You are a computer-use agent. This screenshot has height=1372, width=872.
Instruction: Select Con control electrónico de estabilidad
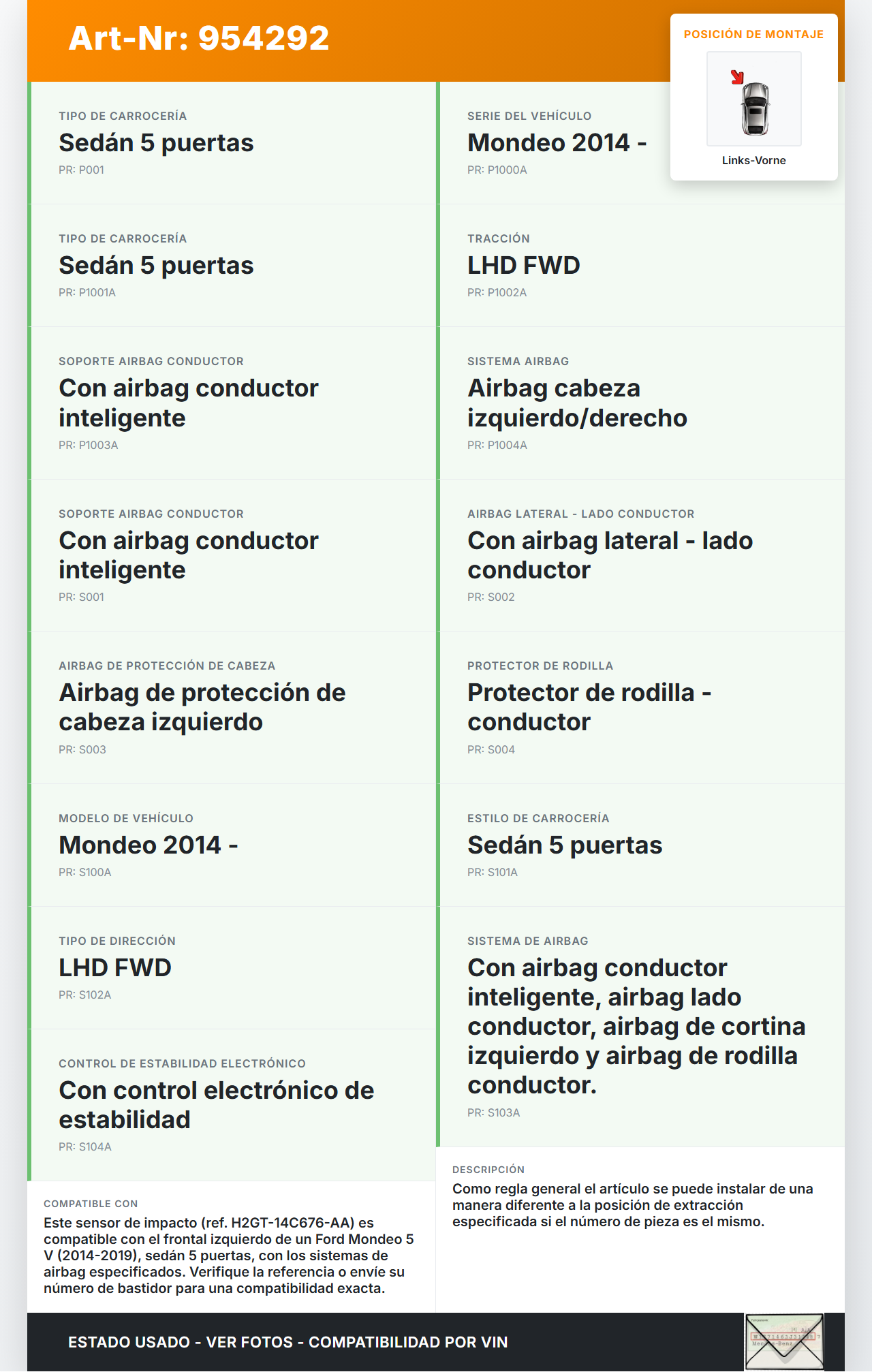pos(216,1105)
